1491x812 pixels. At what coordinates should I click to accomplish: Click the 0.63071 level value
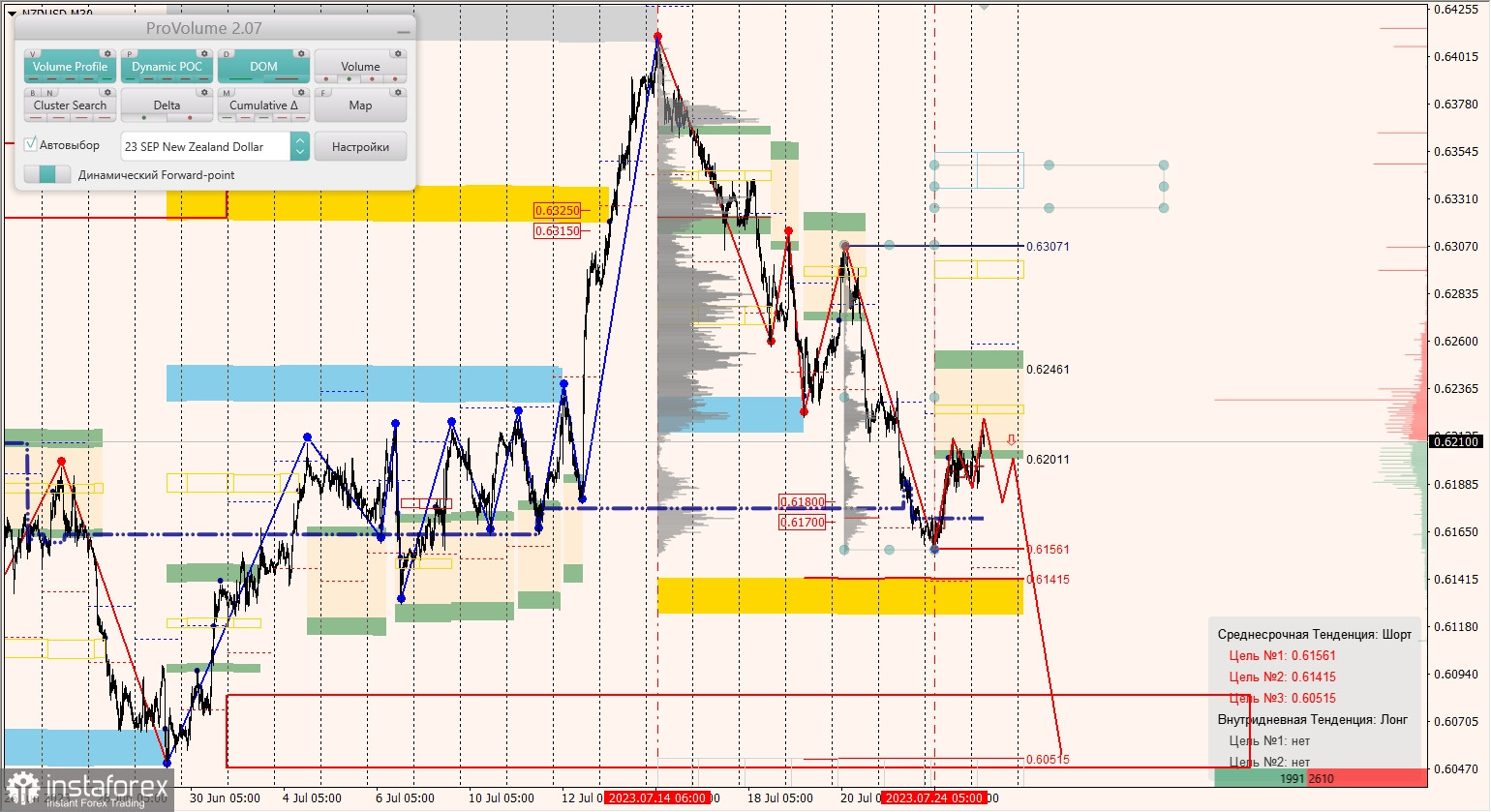(1048, 246)
